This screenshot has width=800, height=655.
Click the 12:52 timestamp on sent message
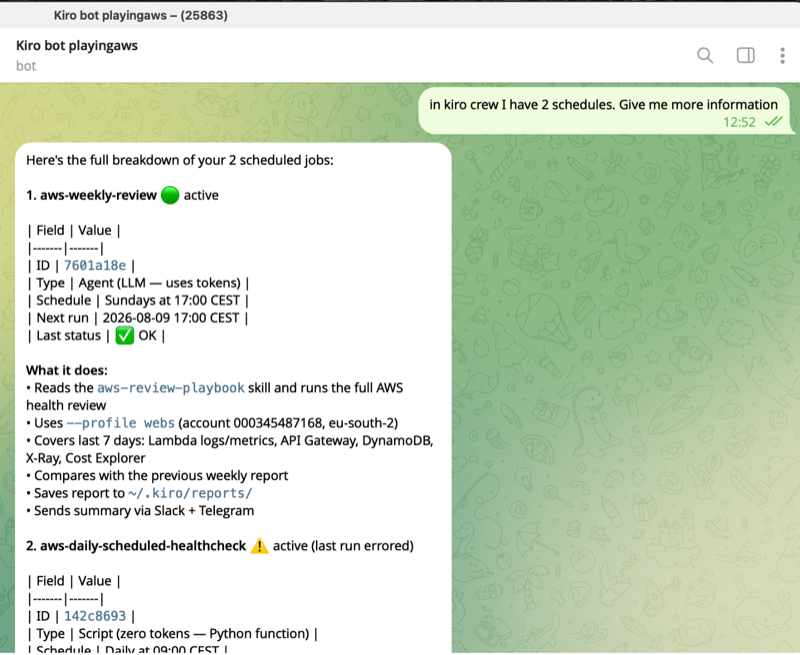pyautogui.click(x=739, y=122)
